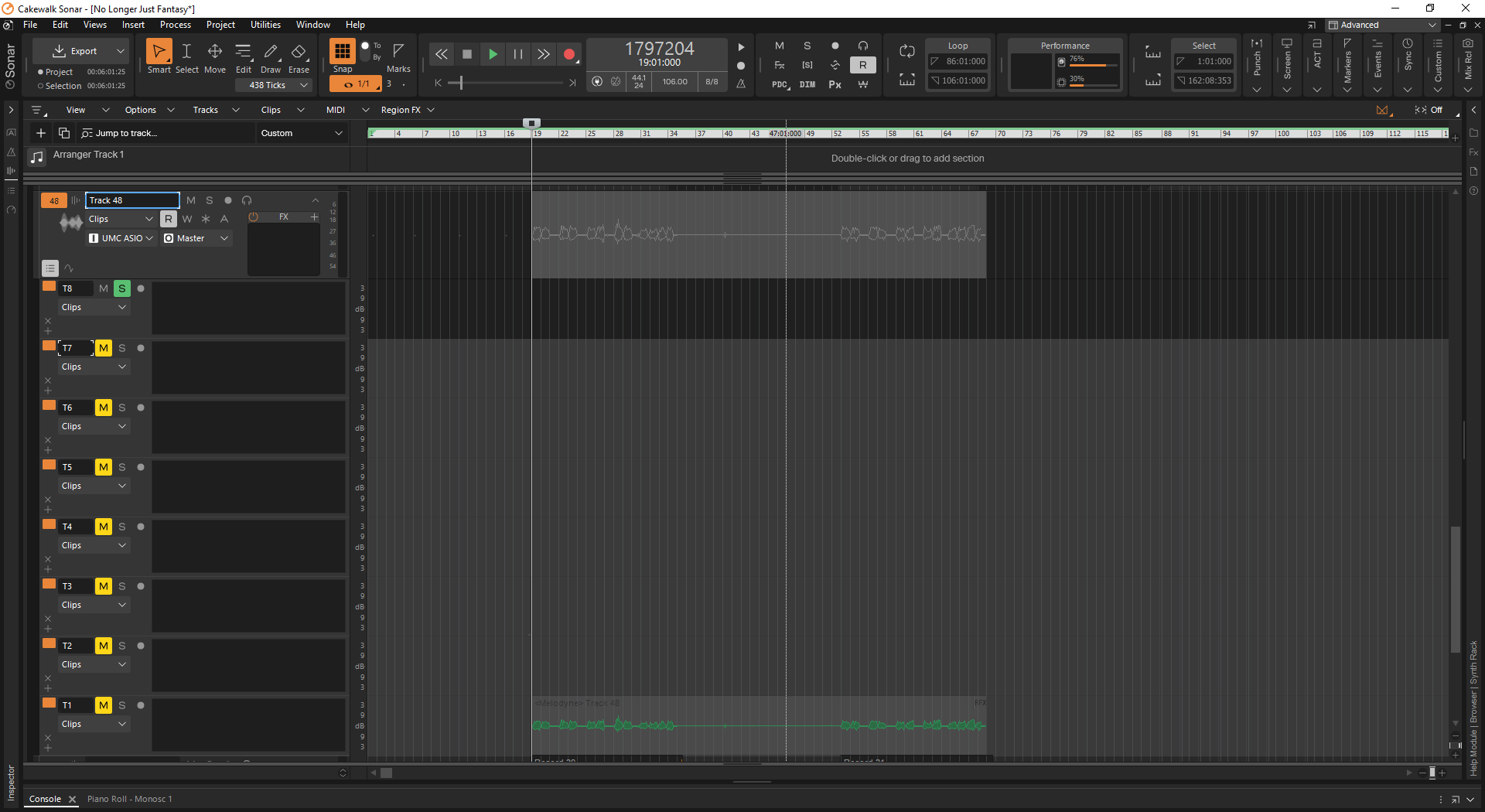Disable solo on take lane T8

coord(122,288)
